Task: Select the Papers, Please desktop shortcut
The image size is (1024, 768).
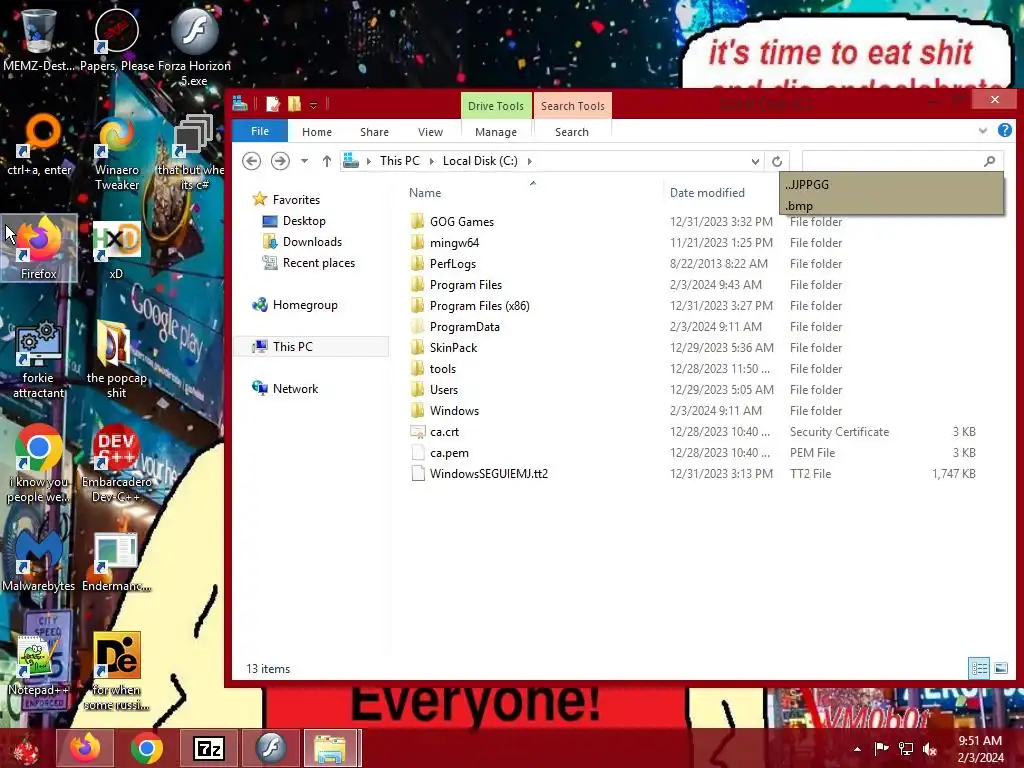Action: tap(117, 40)
